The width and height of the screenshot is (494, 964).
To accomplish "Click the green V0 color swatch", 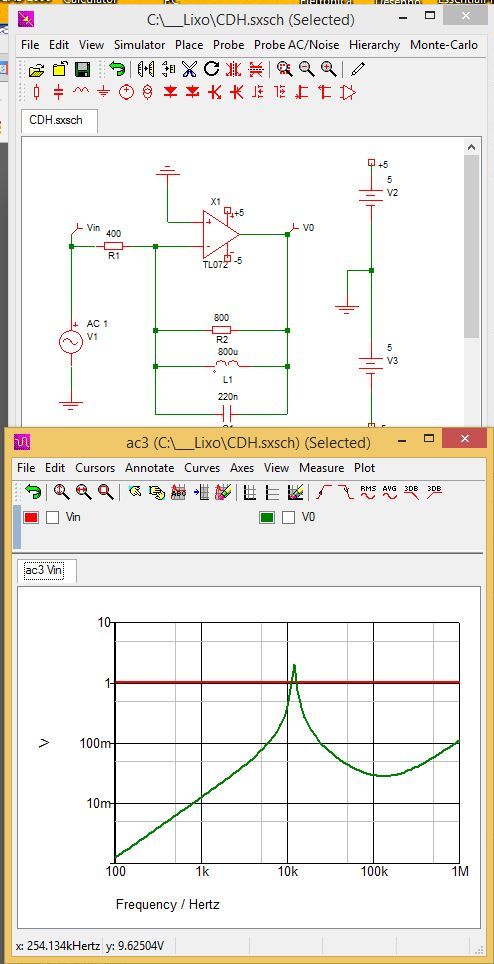I will pyautogui.click(x=267, y=518).
